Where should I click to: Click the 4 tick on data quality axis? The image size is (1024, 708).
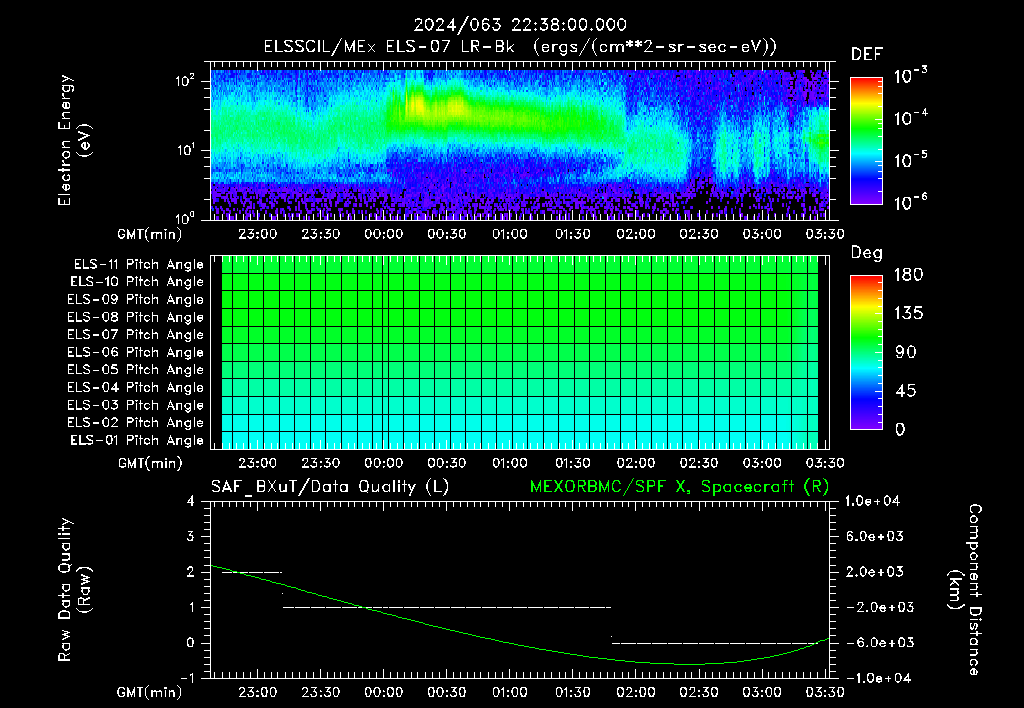click(191, 501)
